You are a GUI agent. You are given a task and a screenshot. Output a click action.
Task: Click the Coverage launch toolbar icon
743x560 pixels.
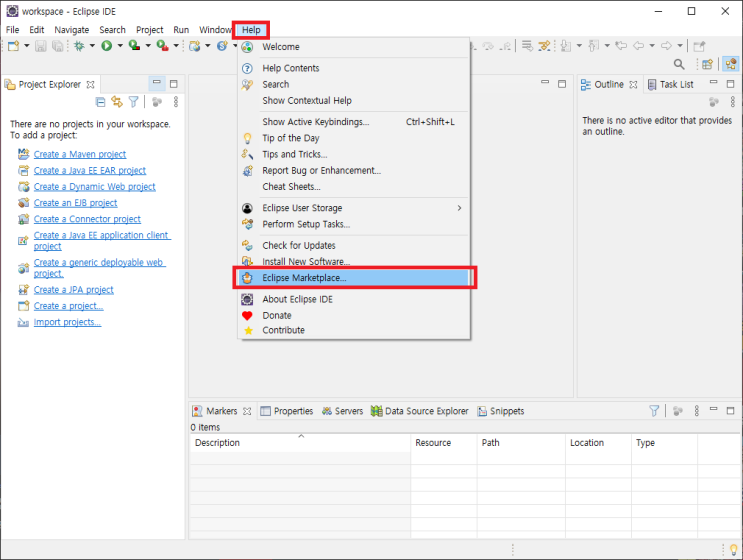[135, 46]
